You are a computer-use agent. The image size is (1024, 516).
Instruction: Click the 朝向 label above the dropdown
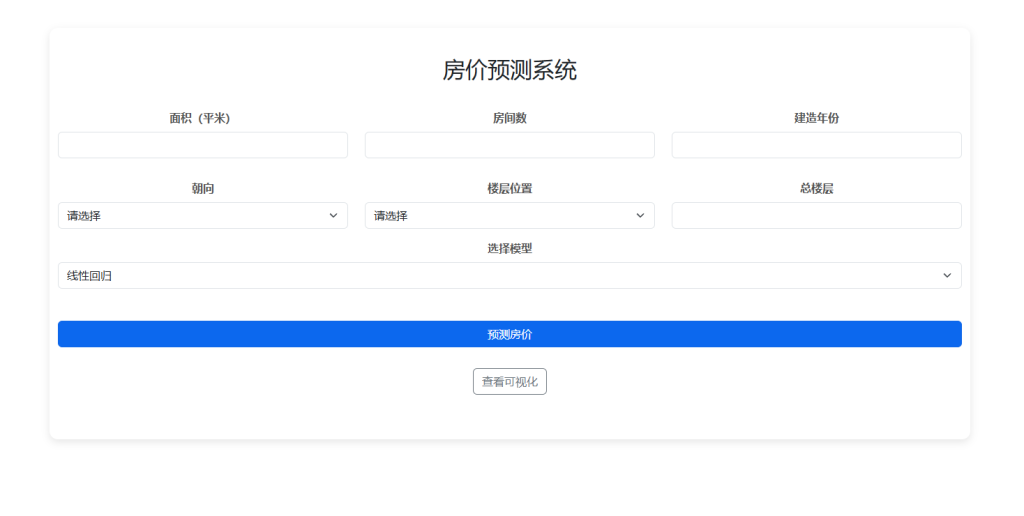(x=203, y=188)
